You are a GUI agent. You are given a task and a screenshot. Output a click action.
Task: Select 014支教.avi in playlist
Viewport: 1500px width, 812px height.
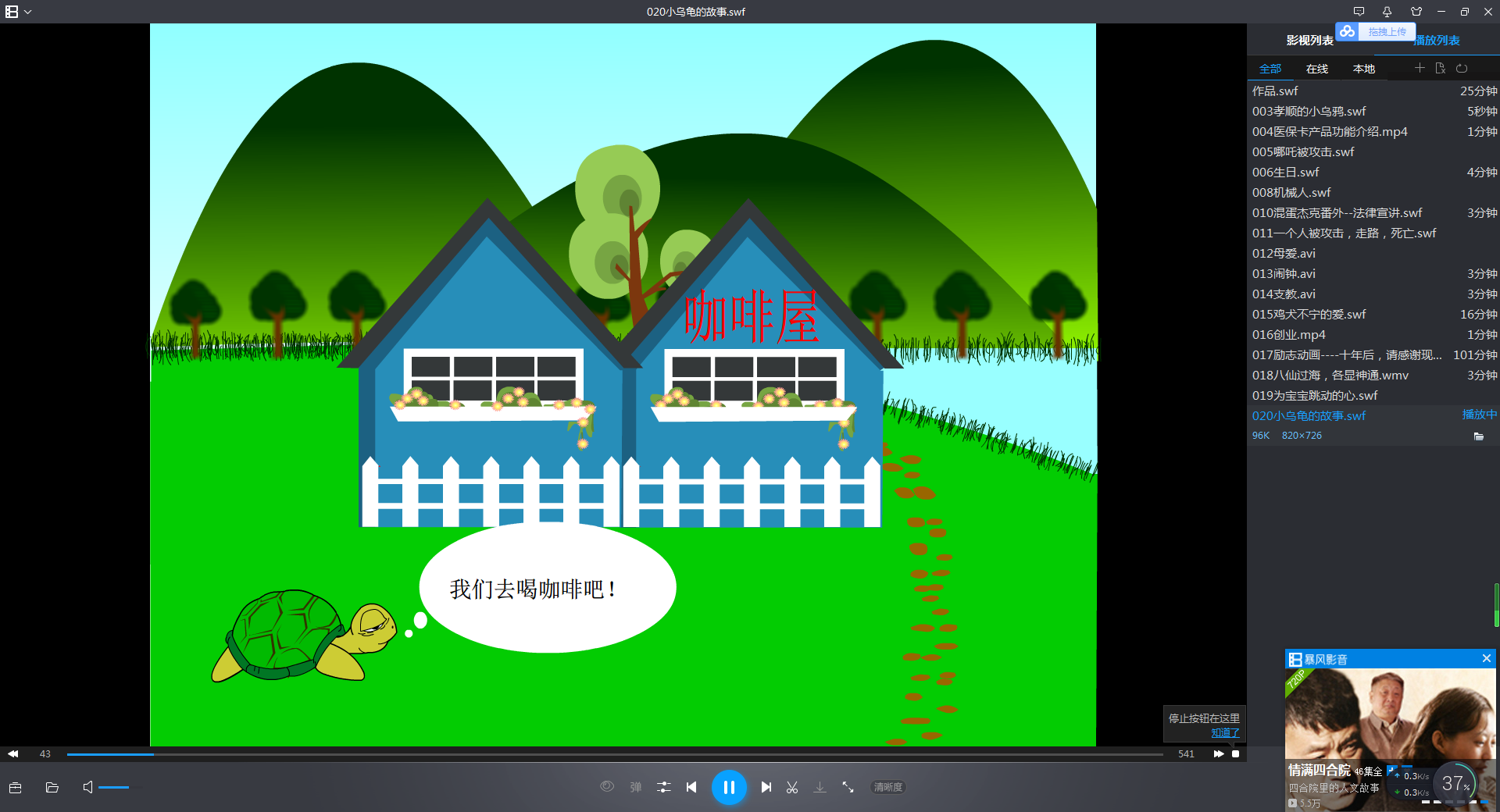(x=1373, y=294)
